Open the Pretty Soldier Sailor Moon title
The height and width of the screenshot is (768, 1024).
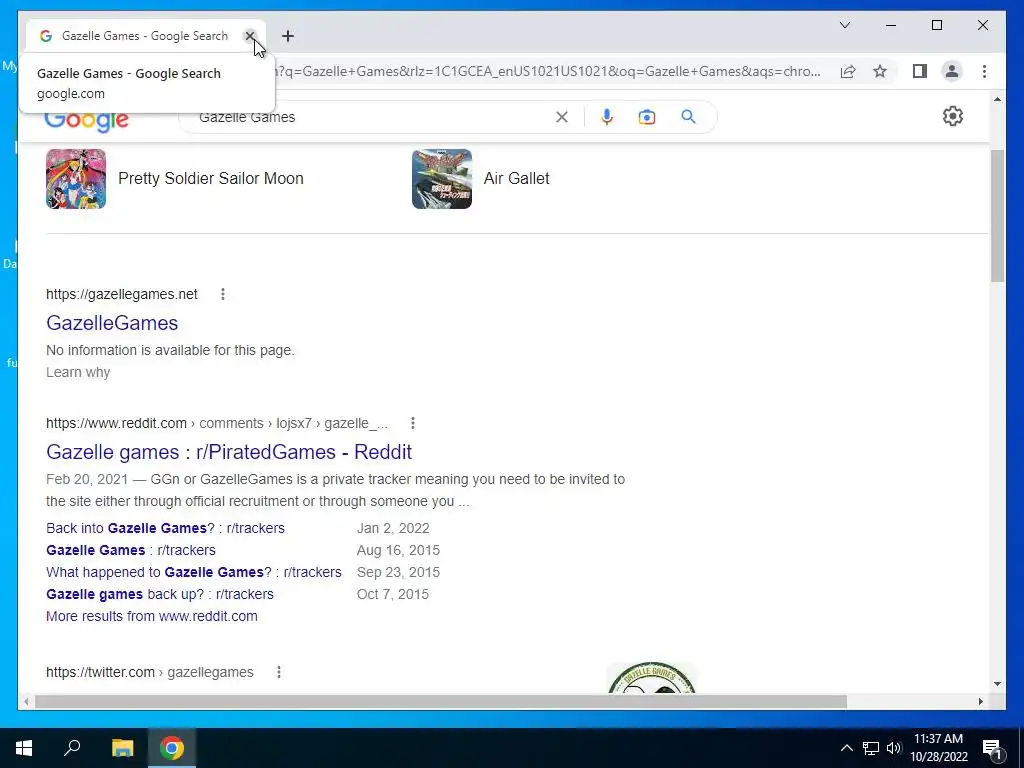click(x=211, y=178)
